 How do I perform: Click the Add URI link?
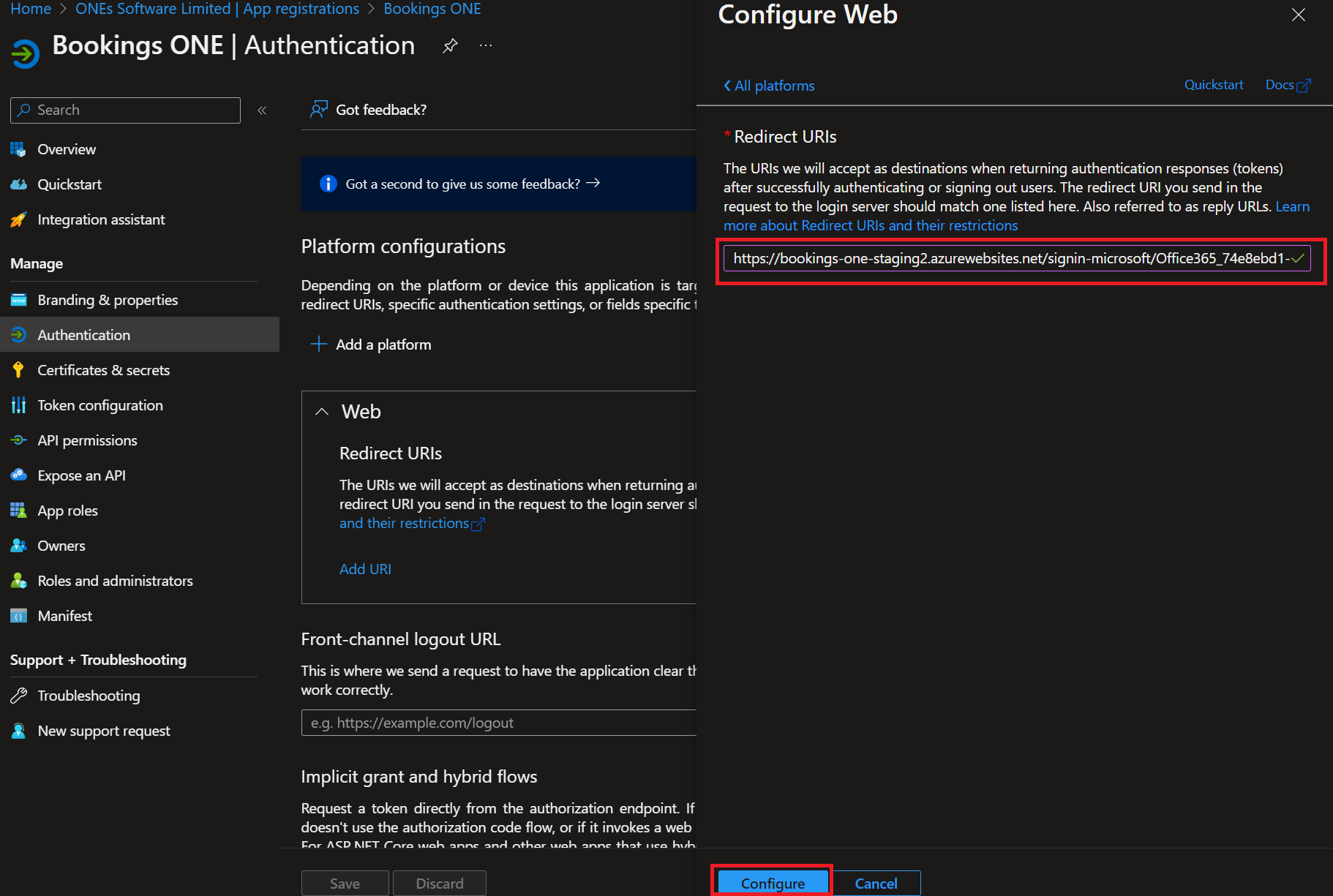365,569
